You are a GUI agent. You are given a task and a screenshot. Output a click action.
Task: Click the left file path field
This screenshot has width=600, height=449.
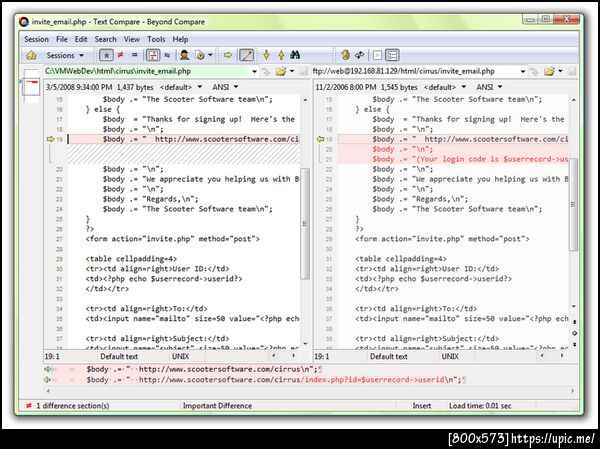(146, 71)
